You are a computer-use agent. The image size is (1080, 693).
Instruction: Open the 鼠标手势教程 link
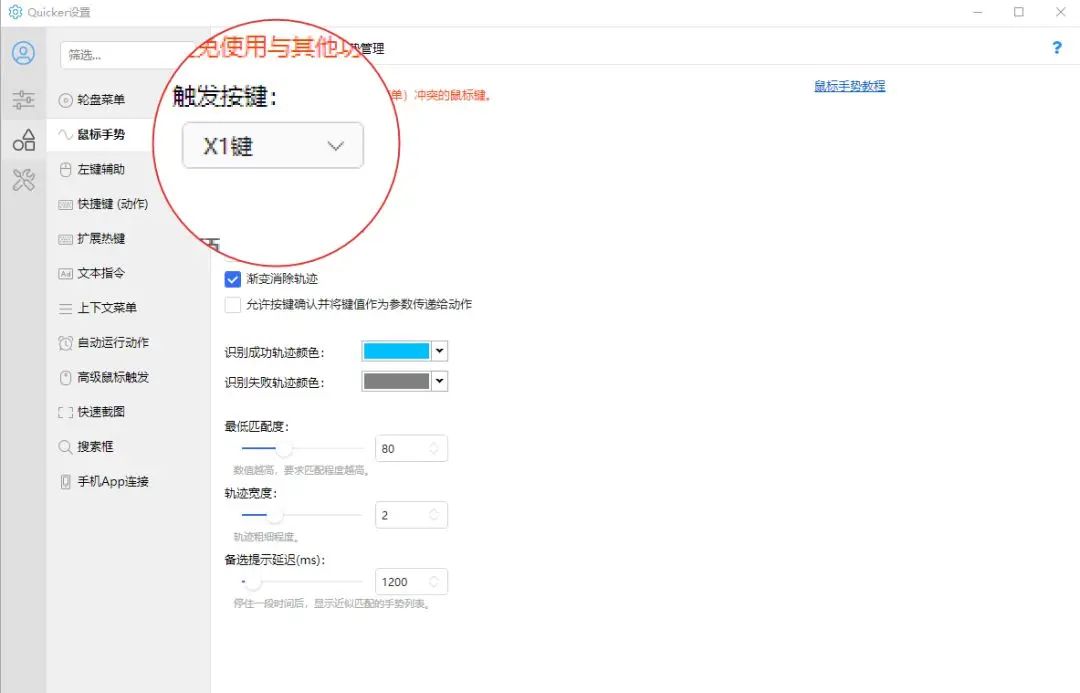[849, 86]
